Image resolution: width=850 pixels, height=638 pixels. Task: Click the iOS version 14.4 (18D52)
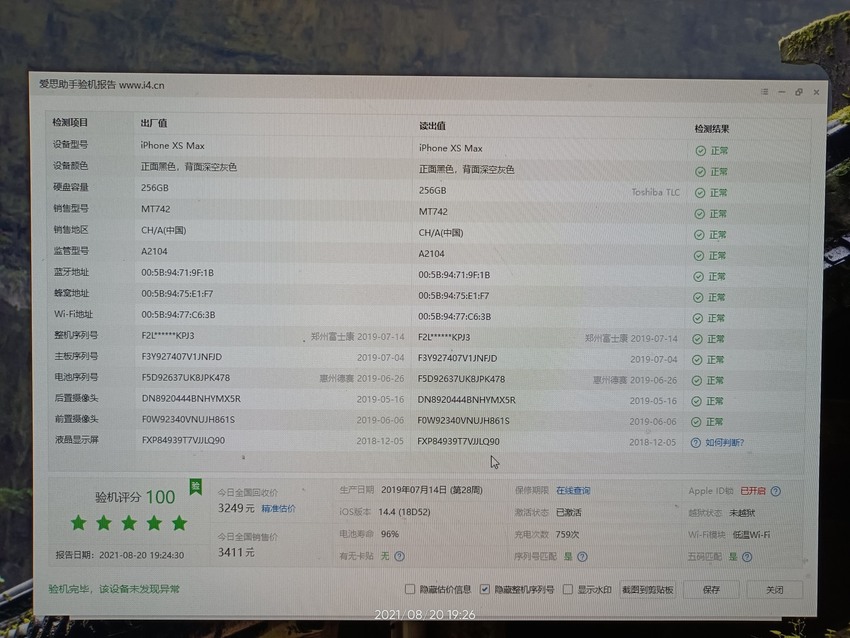click(x=404, y=512)
